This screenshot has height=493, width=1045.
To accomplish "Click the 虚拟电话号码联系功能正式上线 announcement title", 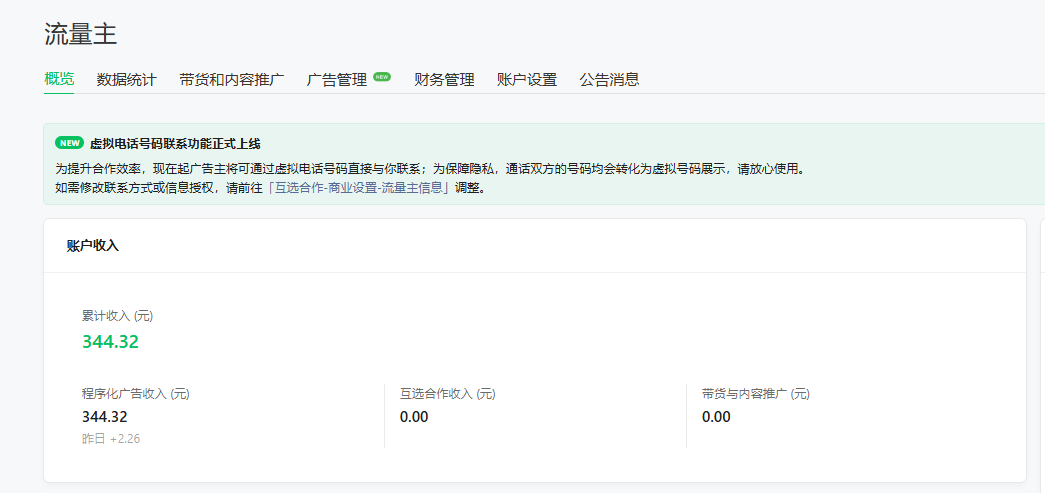I will 175,143.
